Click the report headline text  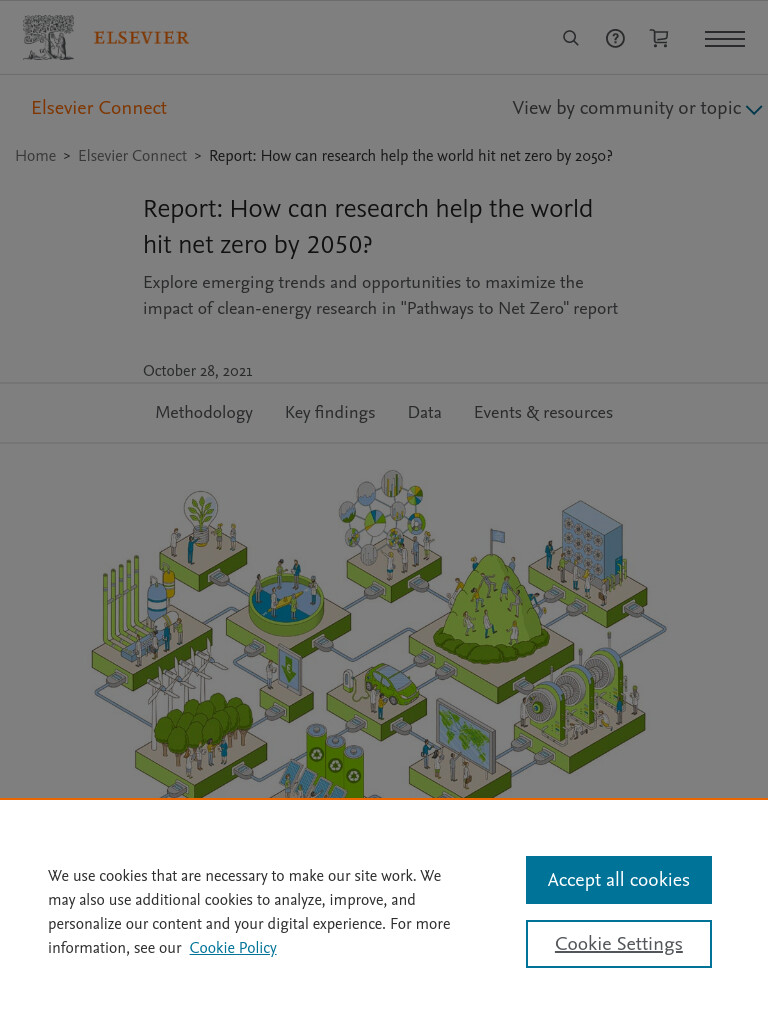(368, 227)
